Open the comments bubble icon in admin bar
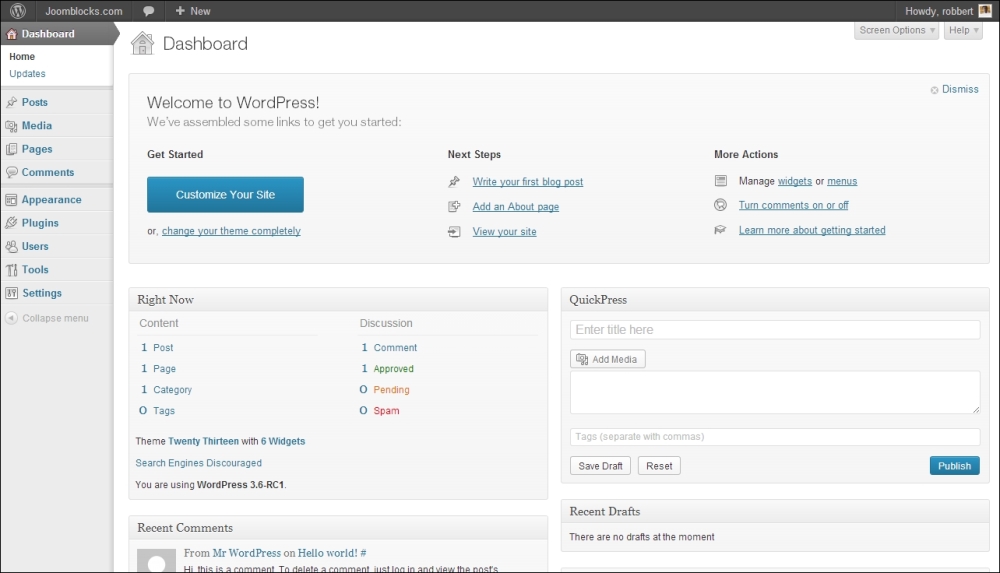The image size is (1000, 573). pyautogui.click(x=148, y=11)
